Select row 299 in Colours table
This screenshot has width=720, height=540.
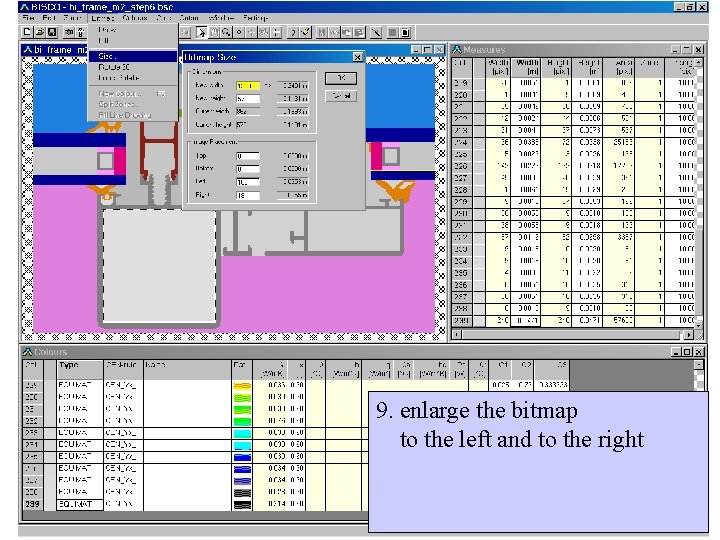(x=32, y=504)
